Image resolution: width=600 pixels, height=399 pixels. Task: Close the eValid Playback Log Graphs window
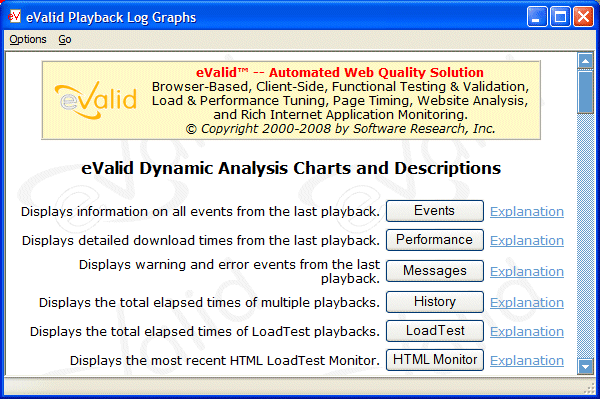point(583,17)
